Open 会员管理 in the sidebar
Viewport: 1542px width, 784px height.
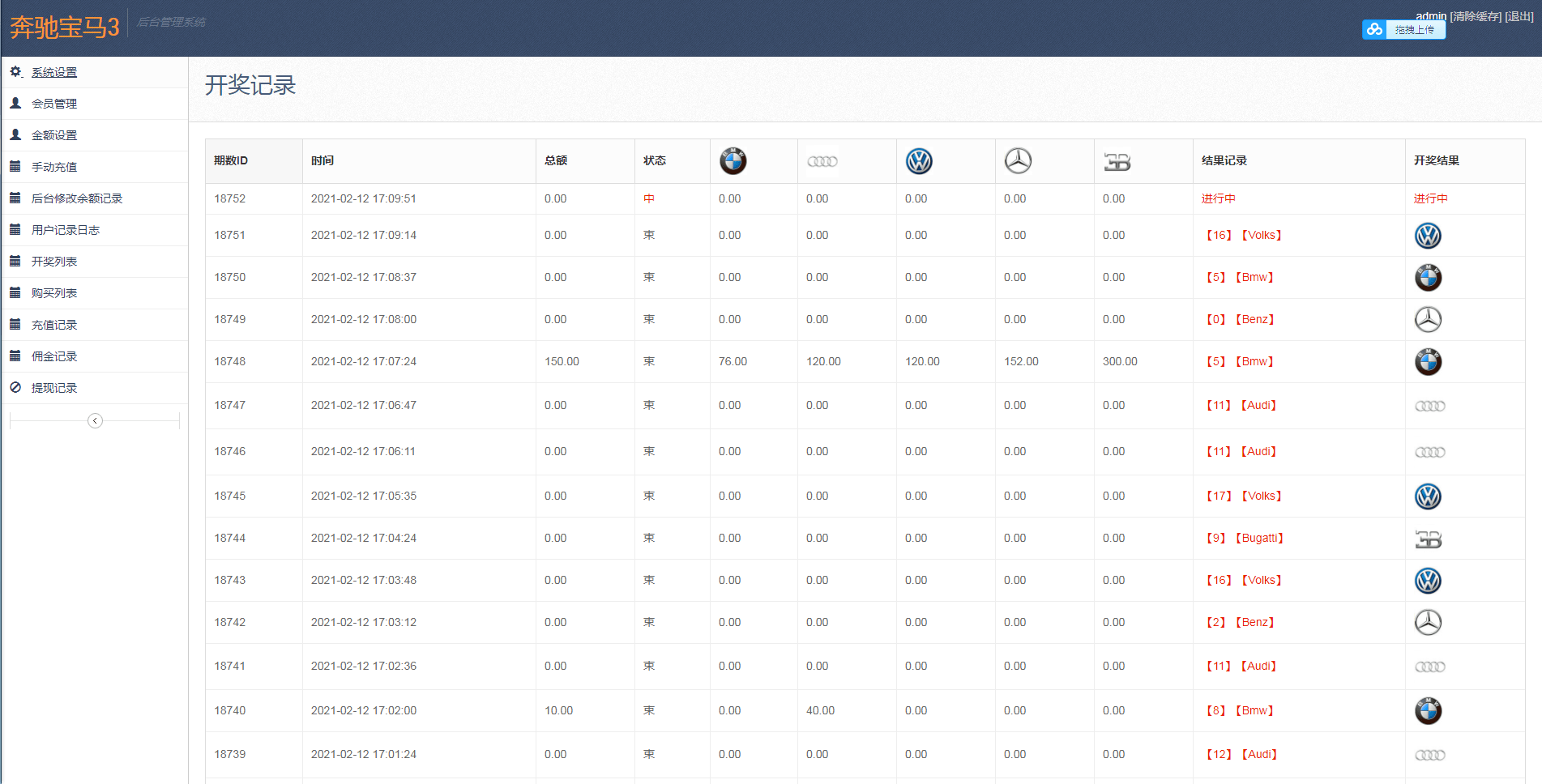click(54, 104)
